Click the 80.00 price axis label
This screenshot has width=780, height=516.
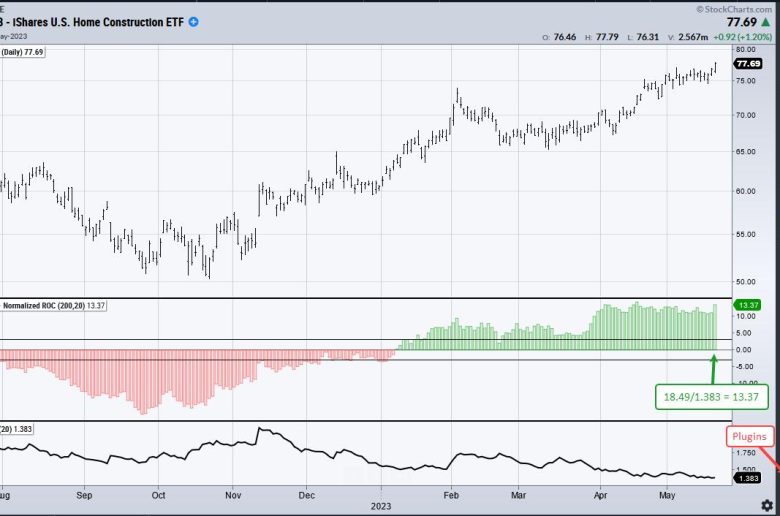click(x=746, y=49)
